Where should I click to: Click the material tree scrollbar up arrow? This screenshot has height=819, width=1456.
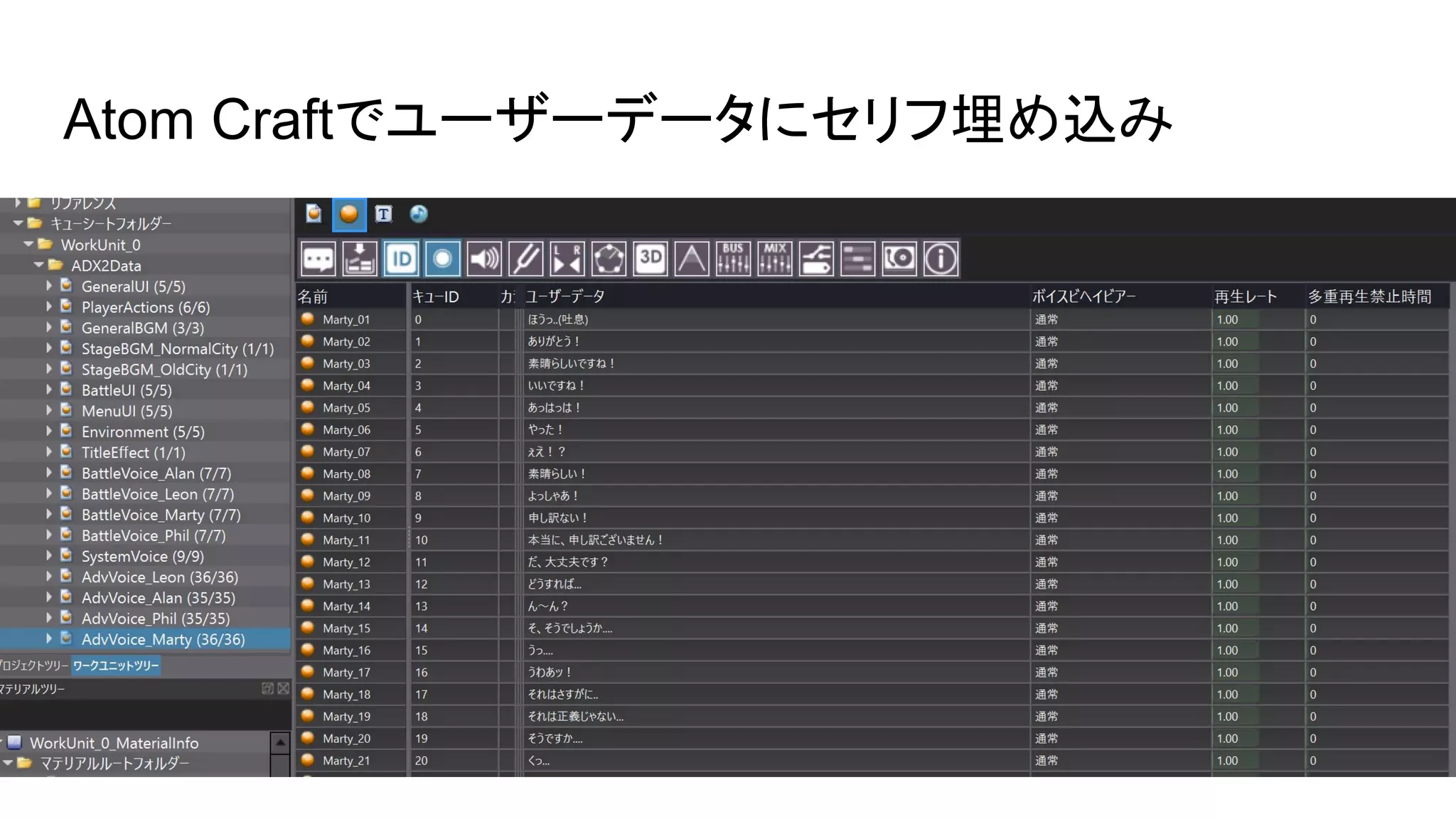point(280,743)
